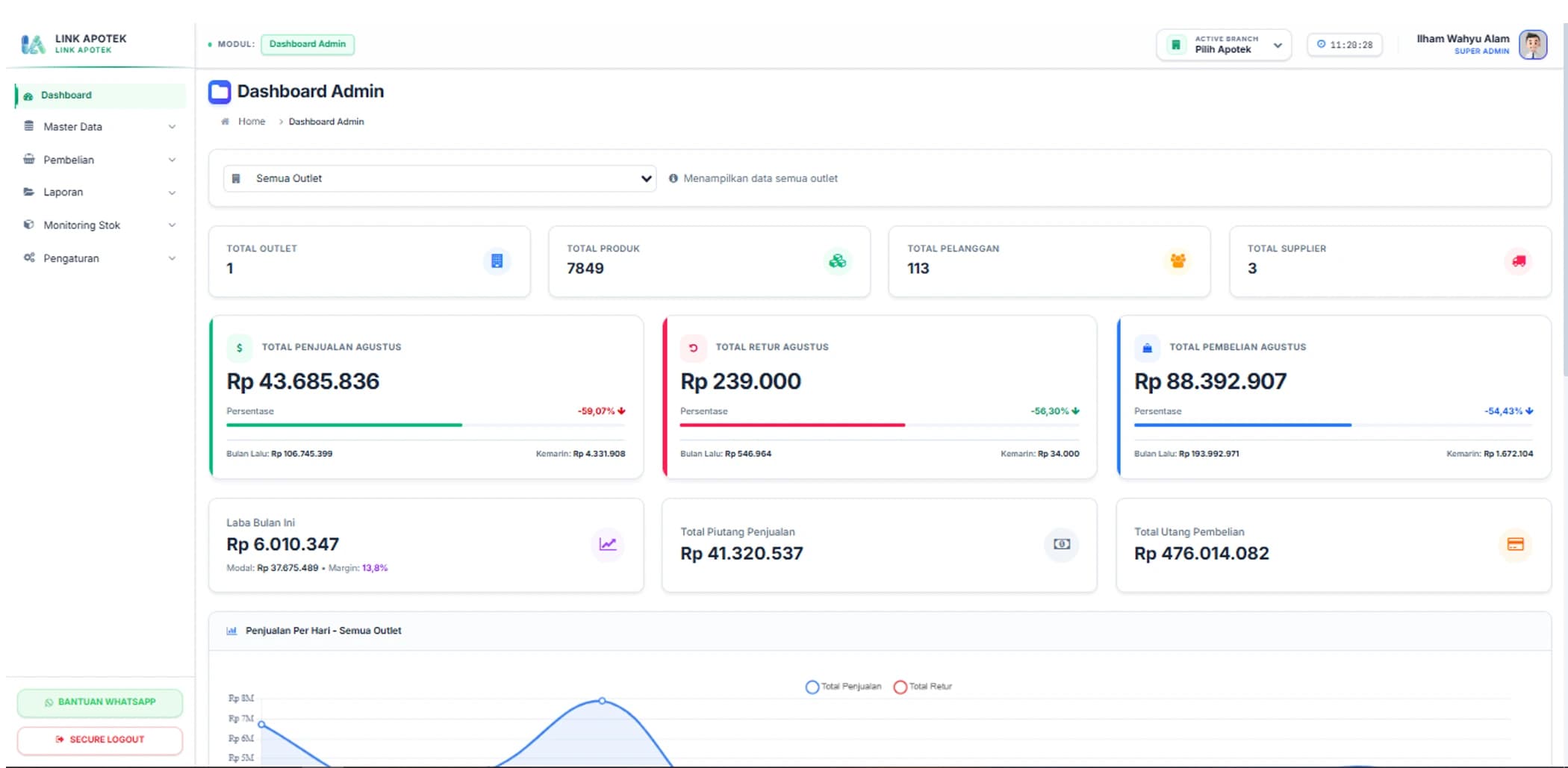
Task: Click the Laporan folder icon
Action: coord(29,192)
